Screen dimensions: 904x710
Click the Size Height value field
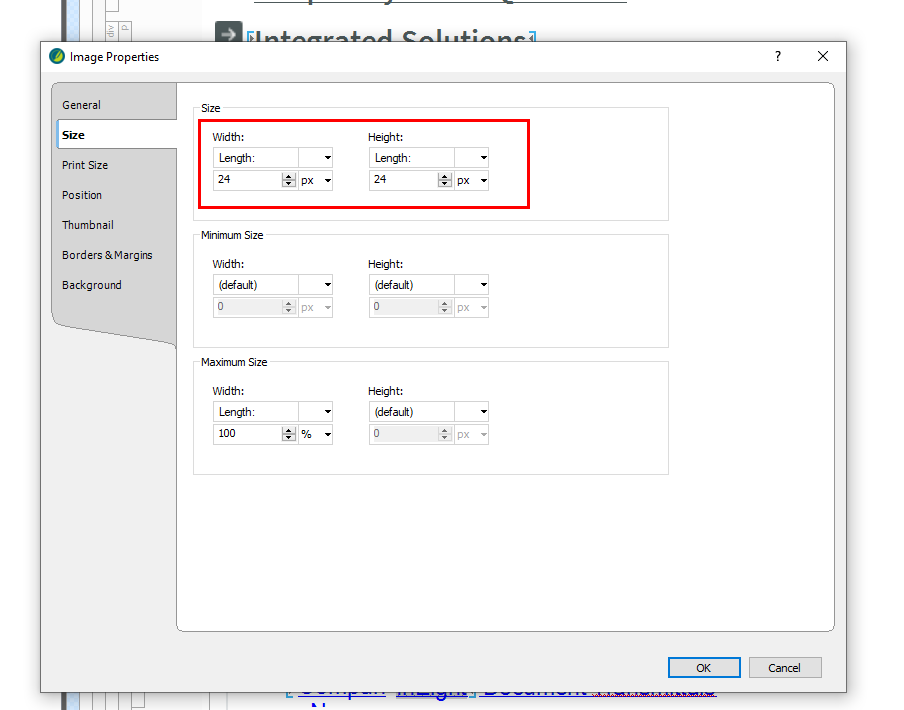[x=403, y=181]
